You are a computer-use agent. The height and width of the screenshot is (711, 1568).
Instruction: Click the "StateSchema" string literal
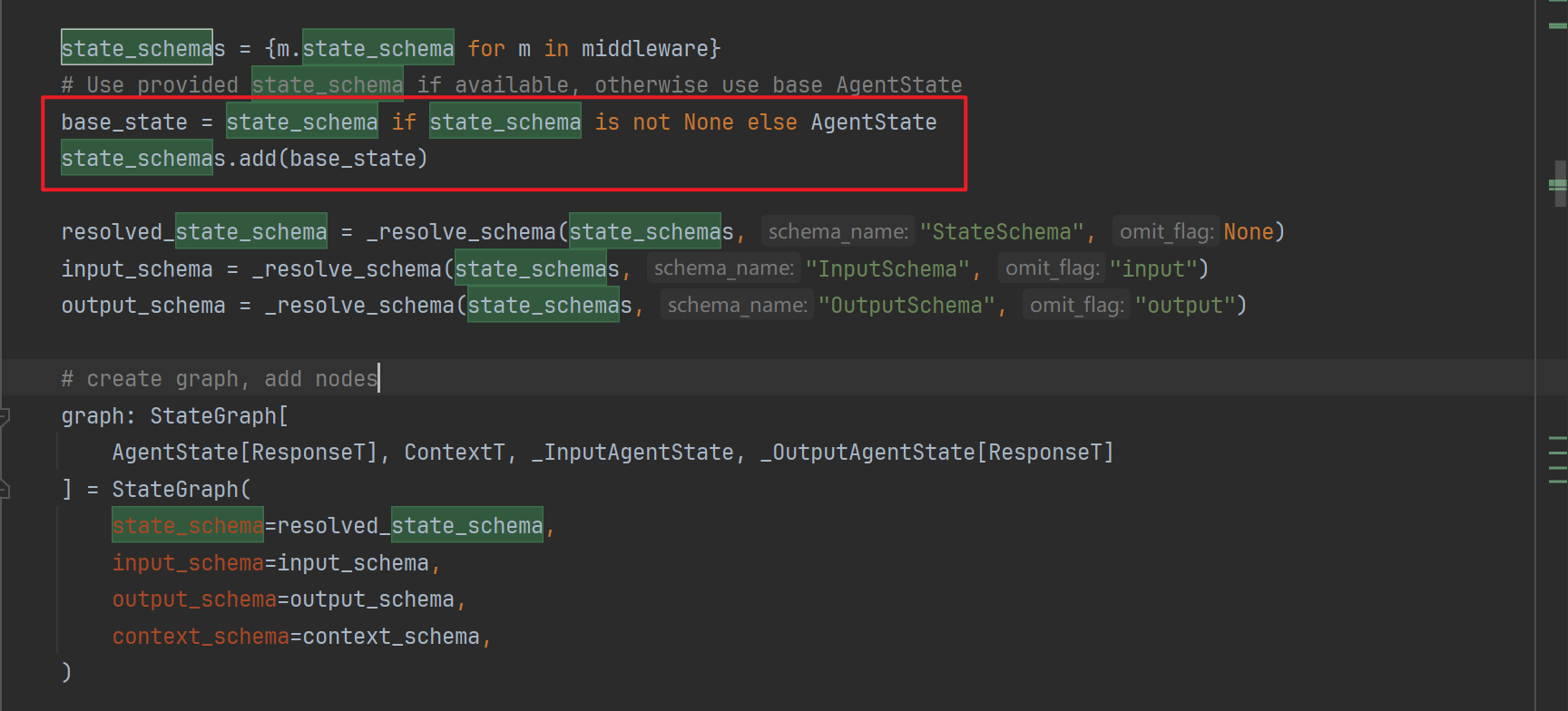click(x=1002, y=232)
